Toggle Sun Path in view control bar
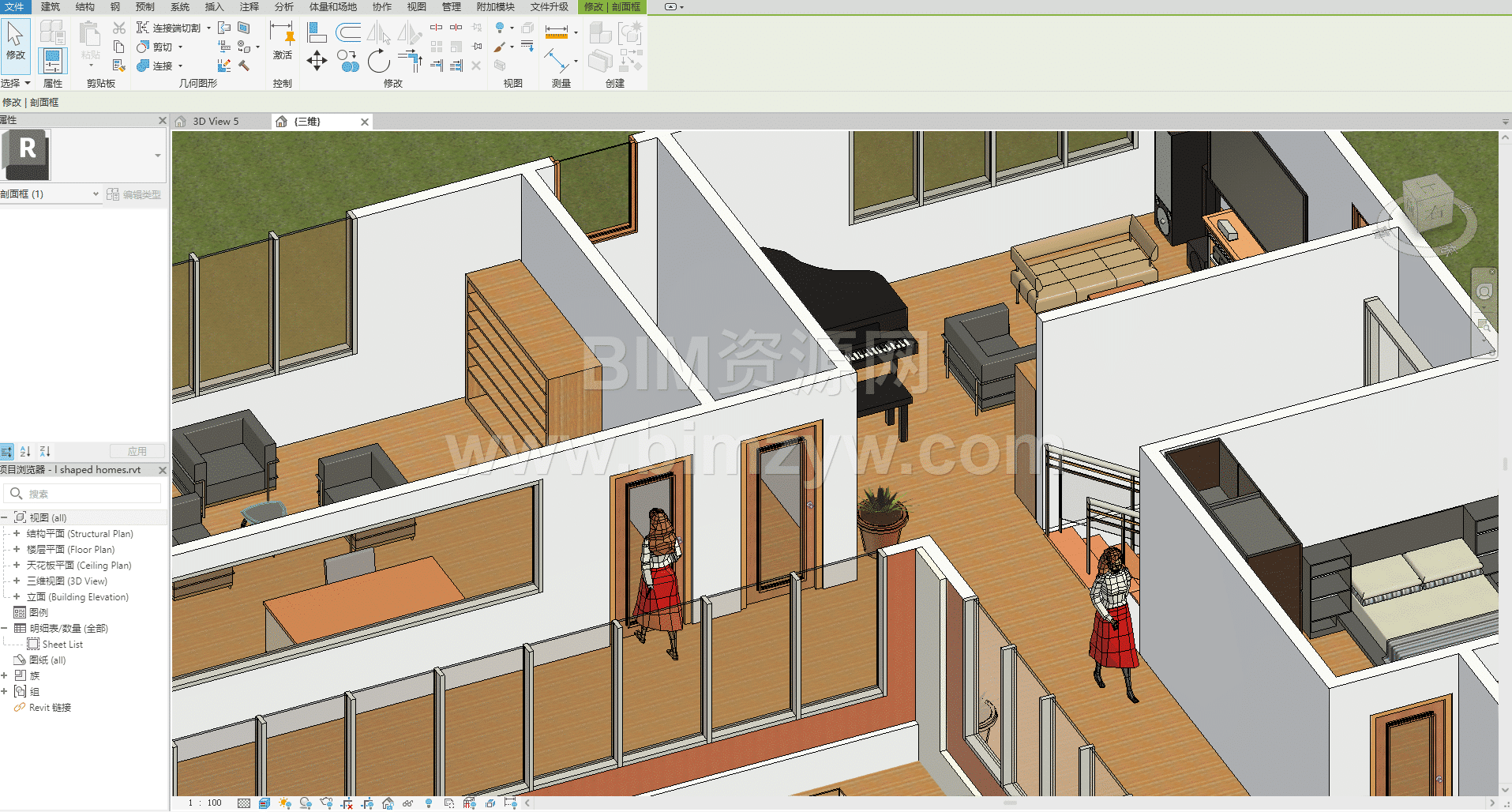The width and height of the screenshot is (1512, 812). [285, 803]
